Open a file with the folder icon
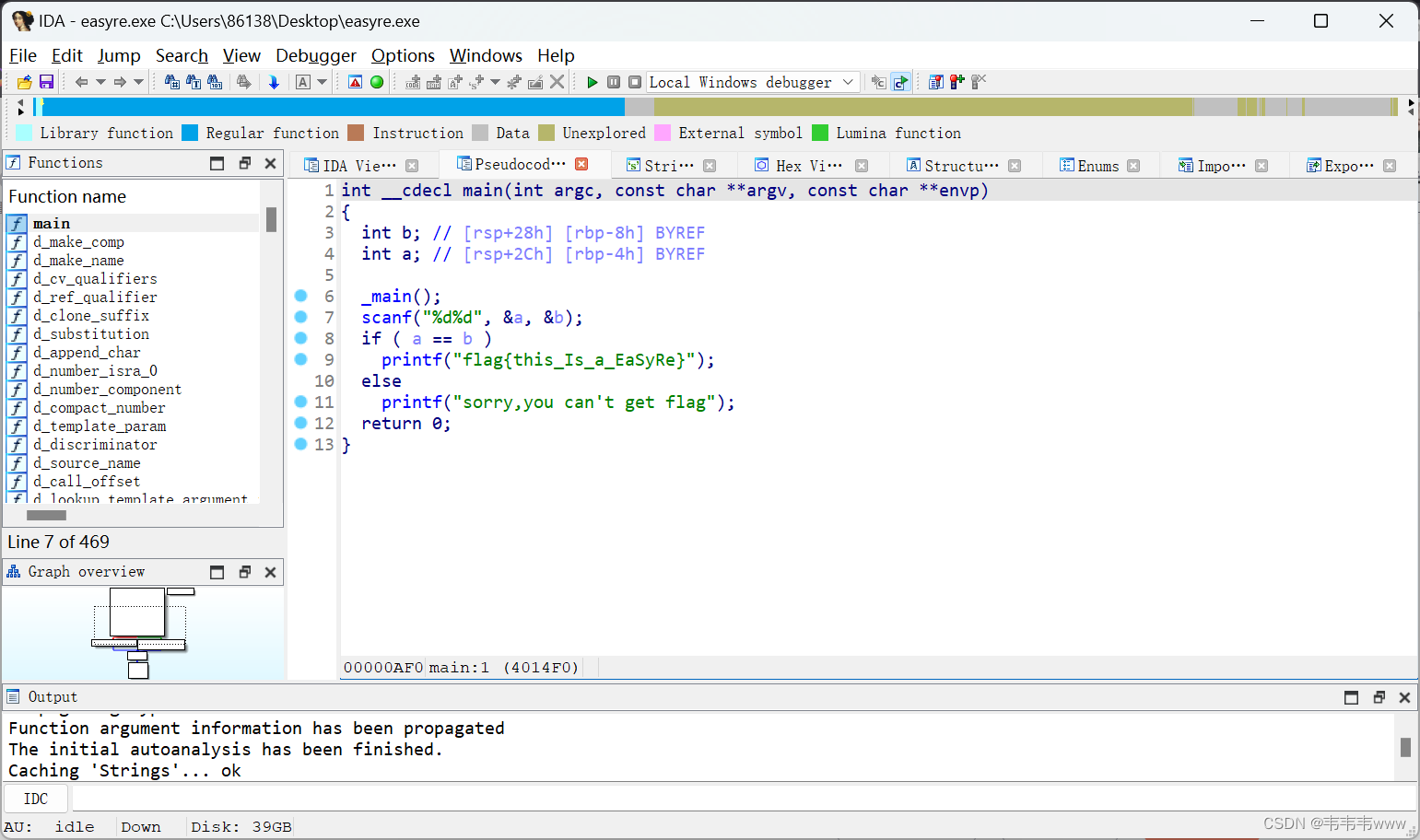The image size is (1420, 840). point(25,82)
